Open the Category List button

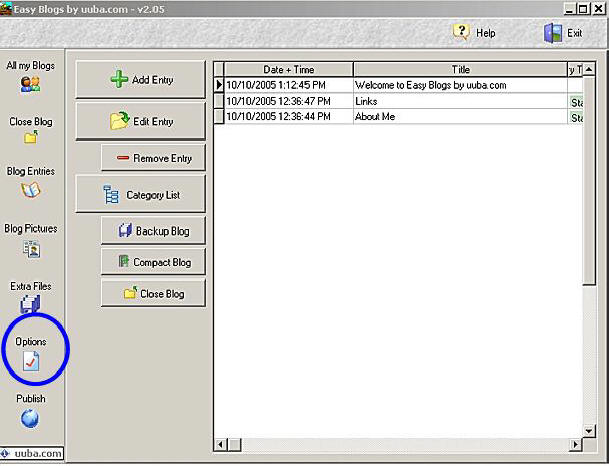(x=141, y=195)
